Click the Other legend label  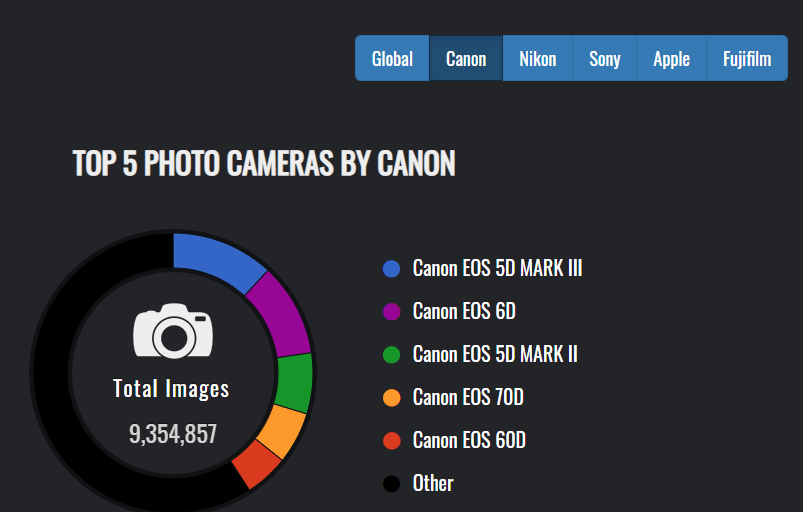[x=433, y=483]
